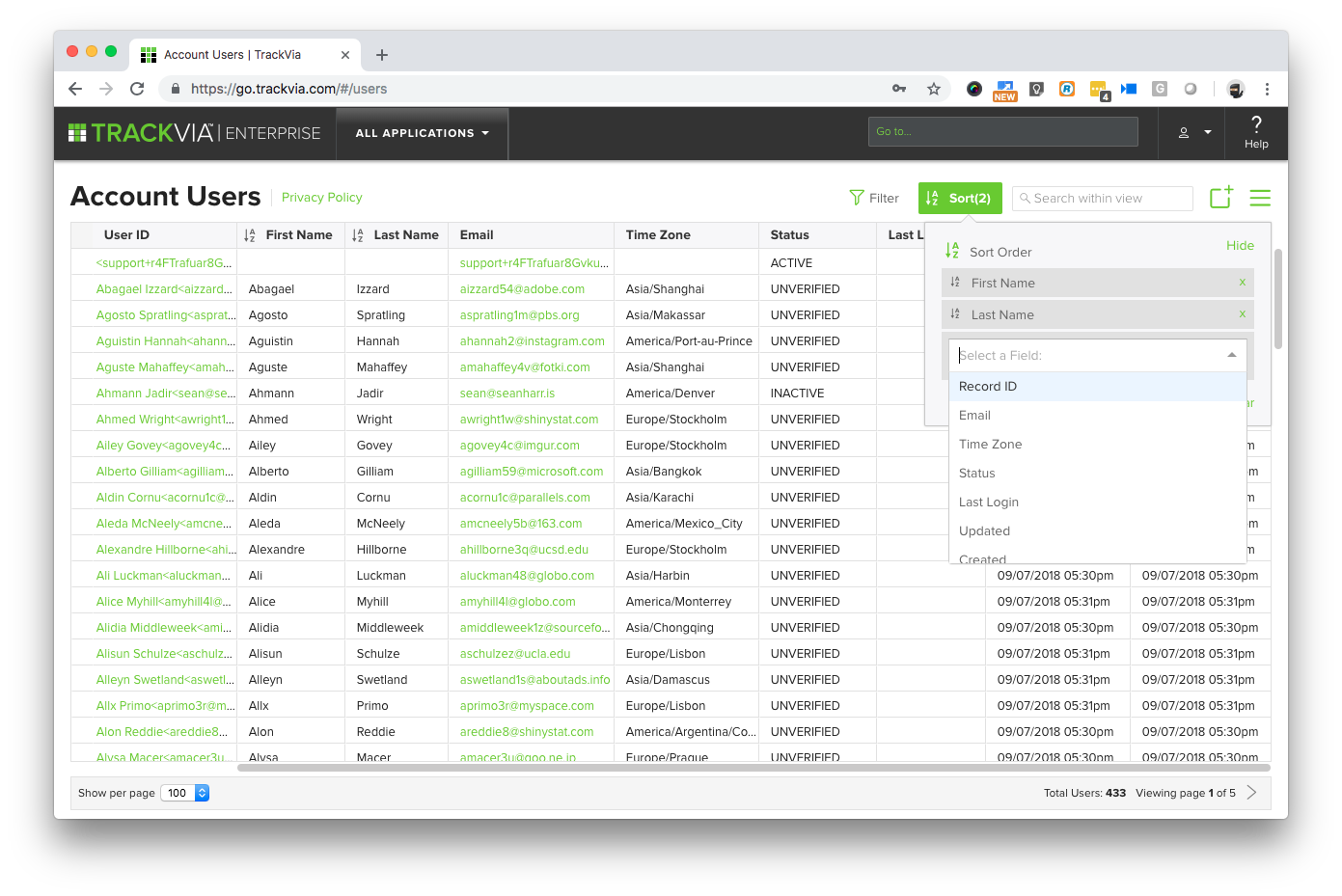Click the add new user icon

(x=1221, y=197)
